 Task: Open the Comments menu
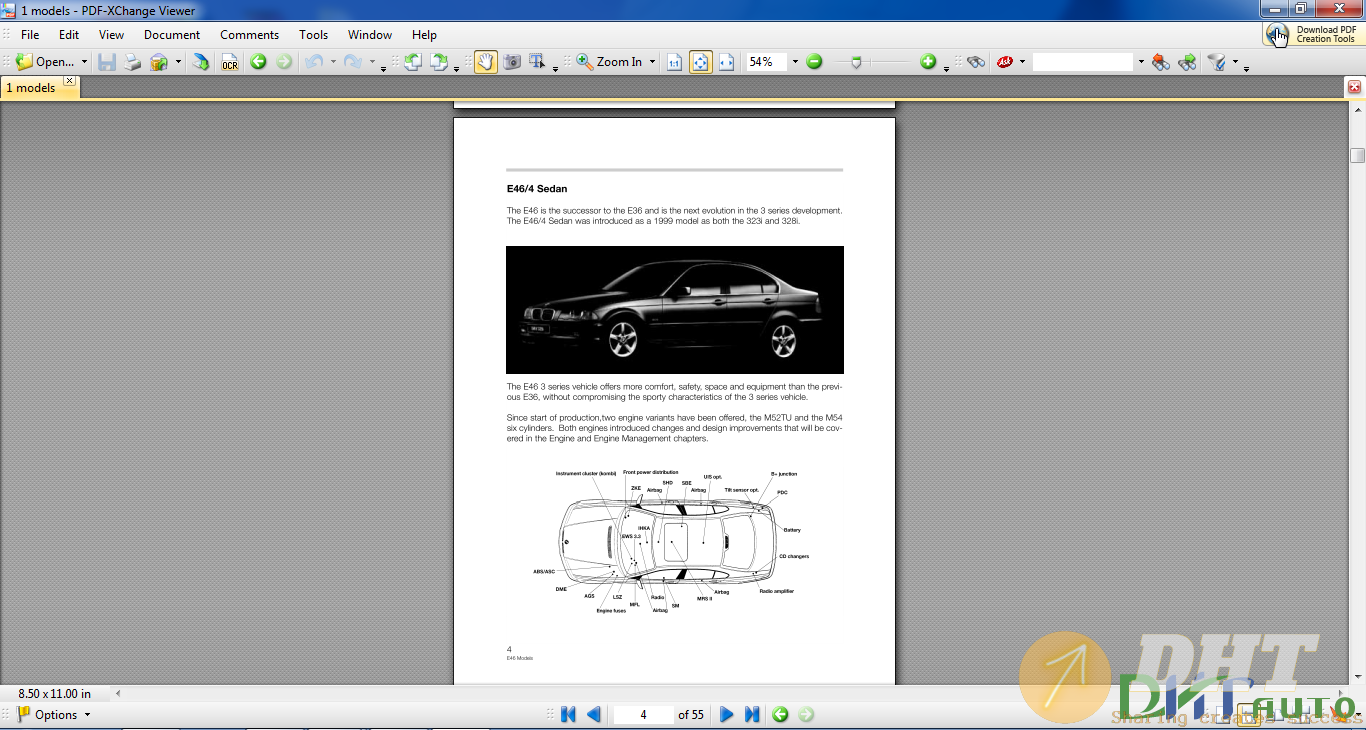click(x=250, y=34)
